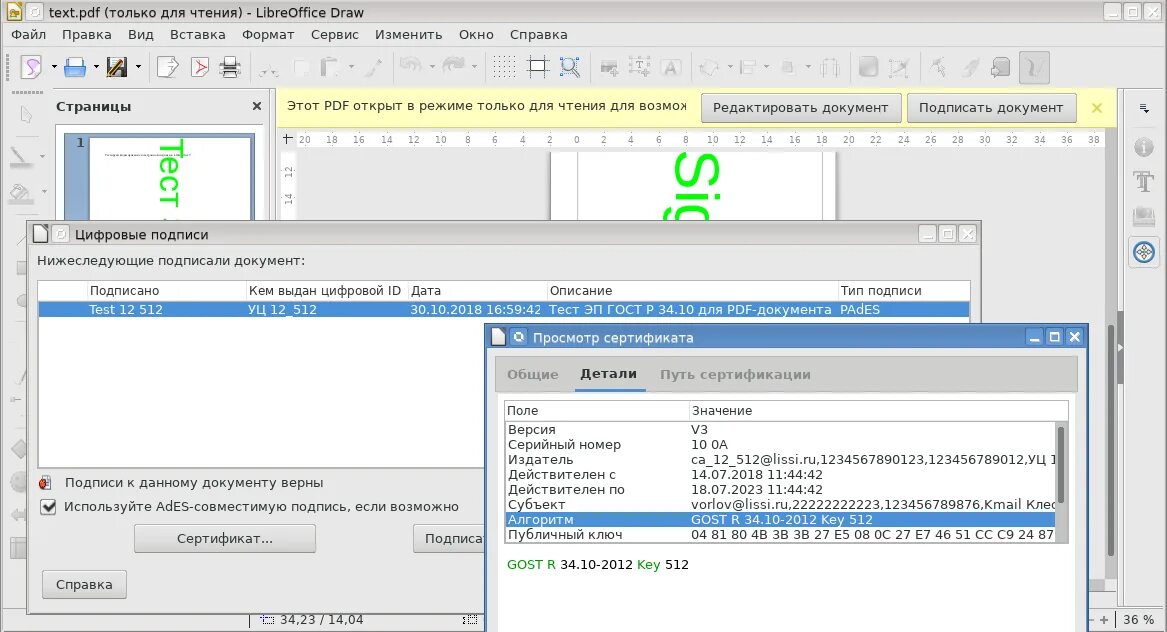Open sidebar Gallery panel icon
This screenshot has width=1167, height=632.
pos(1144,217)
